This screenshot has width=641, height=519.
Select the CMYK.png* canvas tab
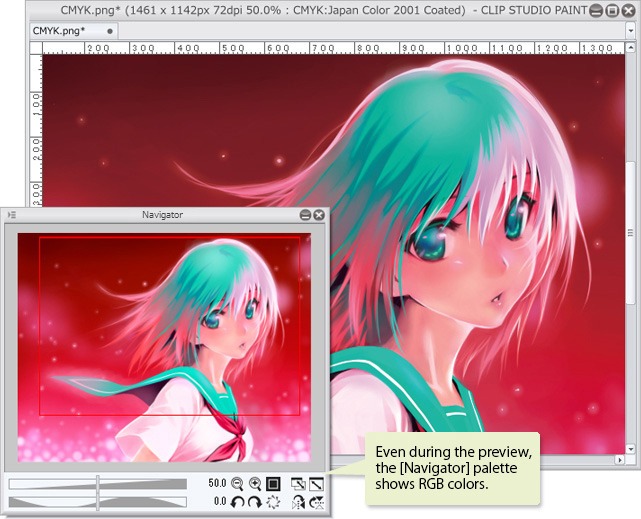(x=74, y=31)
